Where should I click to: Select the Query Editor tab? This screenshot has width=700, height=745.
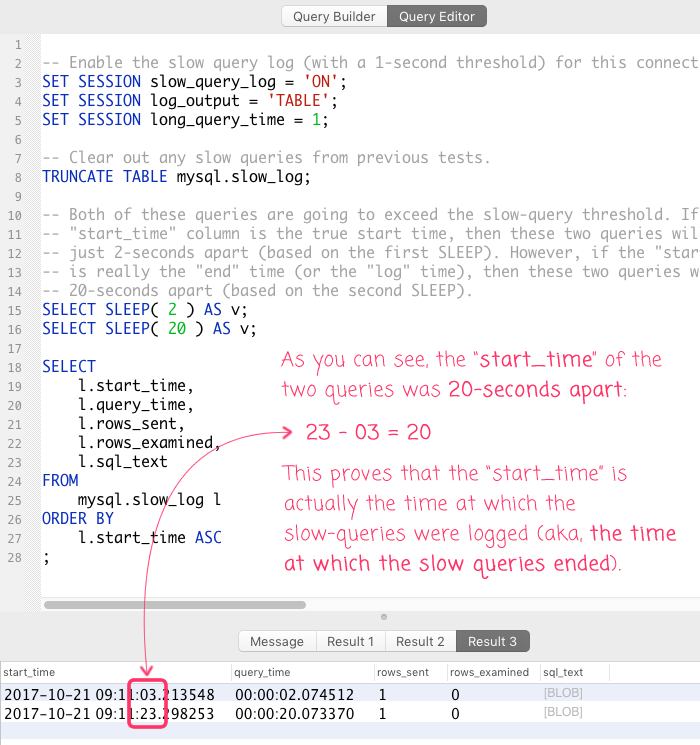437,16
